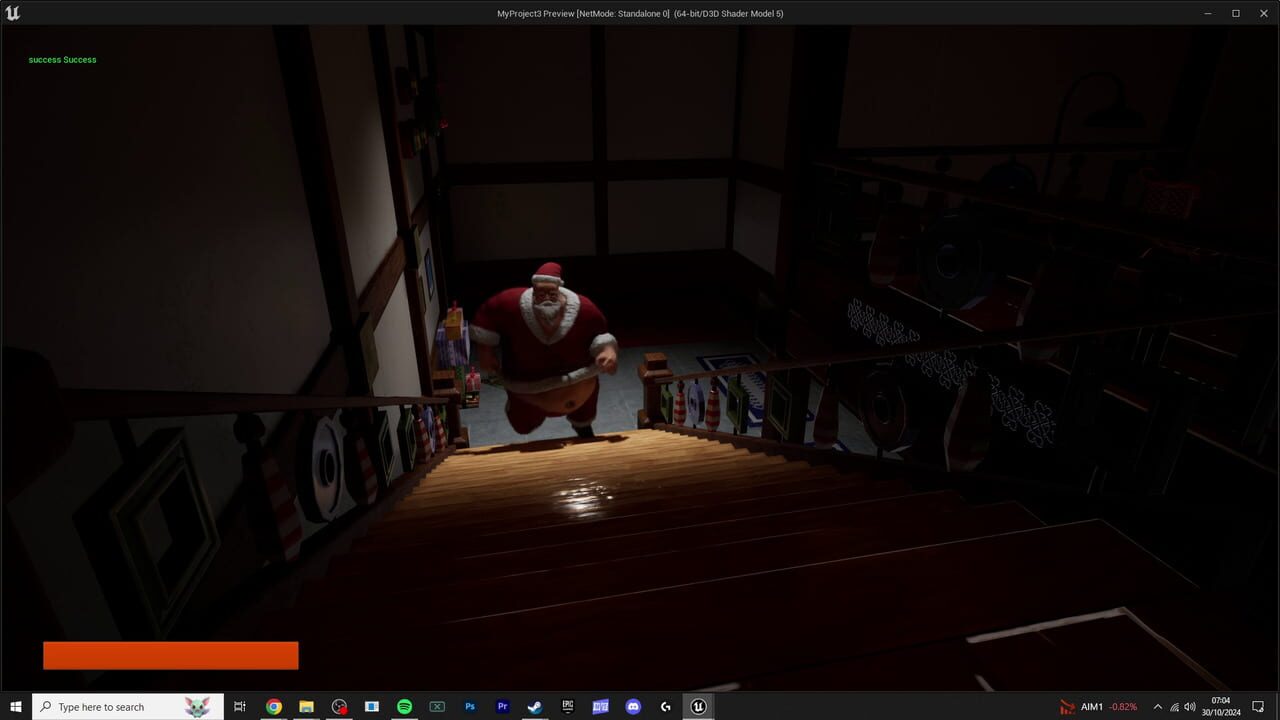This screenshot has width=1280, height=720.
Task: Open Task View from taskbar
Action: (x=240, y=707)
